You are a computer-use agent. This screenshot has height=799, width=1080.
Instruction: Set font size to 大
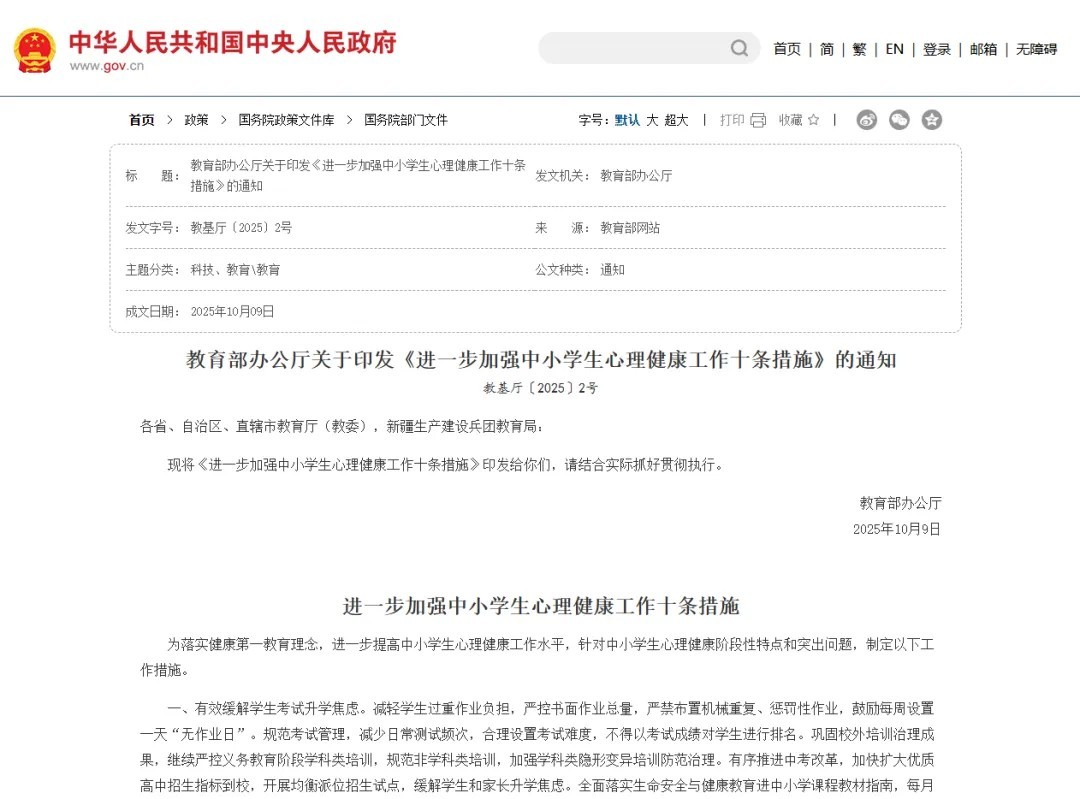click(652, 120)
